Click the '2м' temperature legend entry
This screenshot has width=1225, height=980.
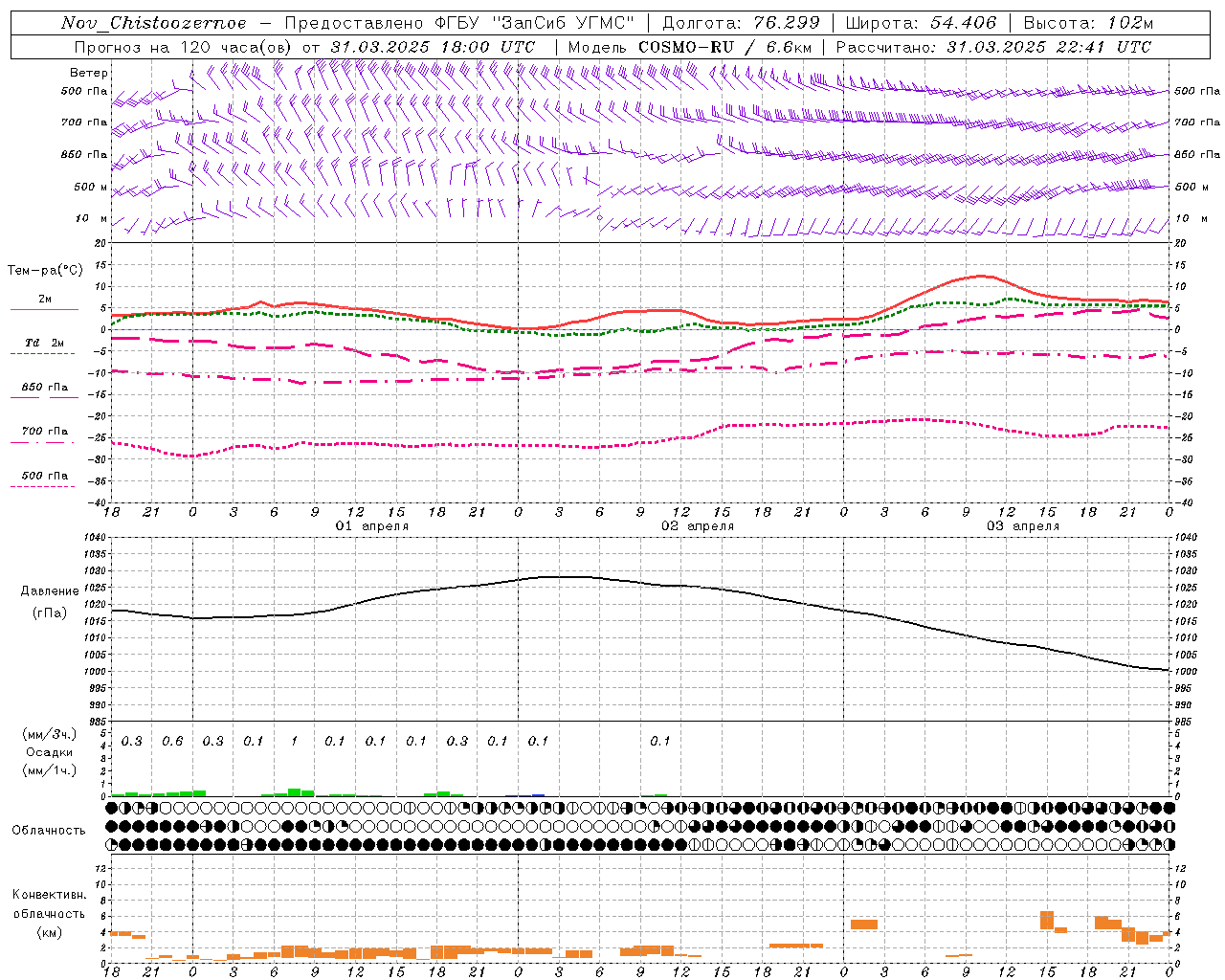tap(45, 300)
